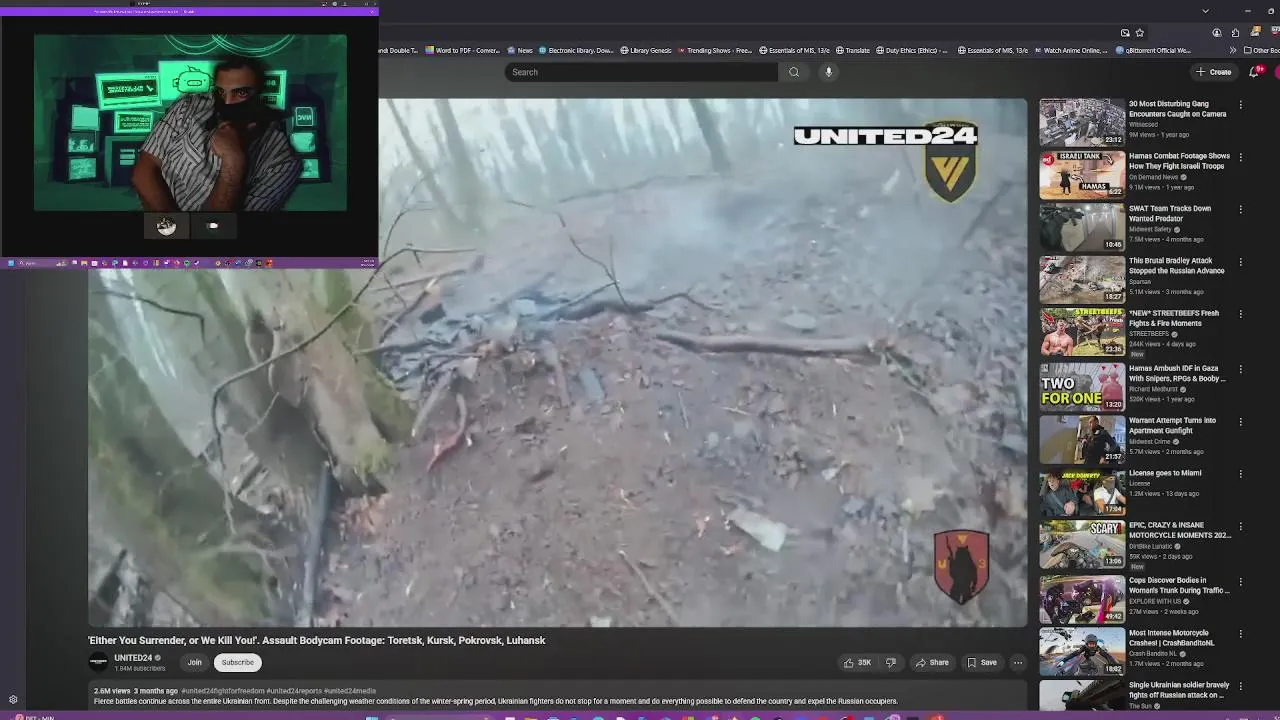Open the Duty Ethics bookmark

click(x=912, y=50)
